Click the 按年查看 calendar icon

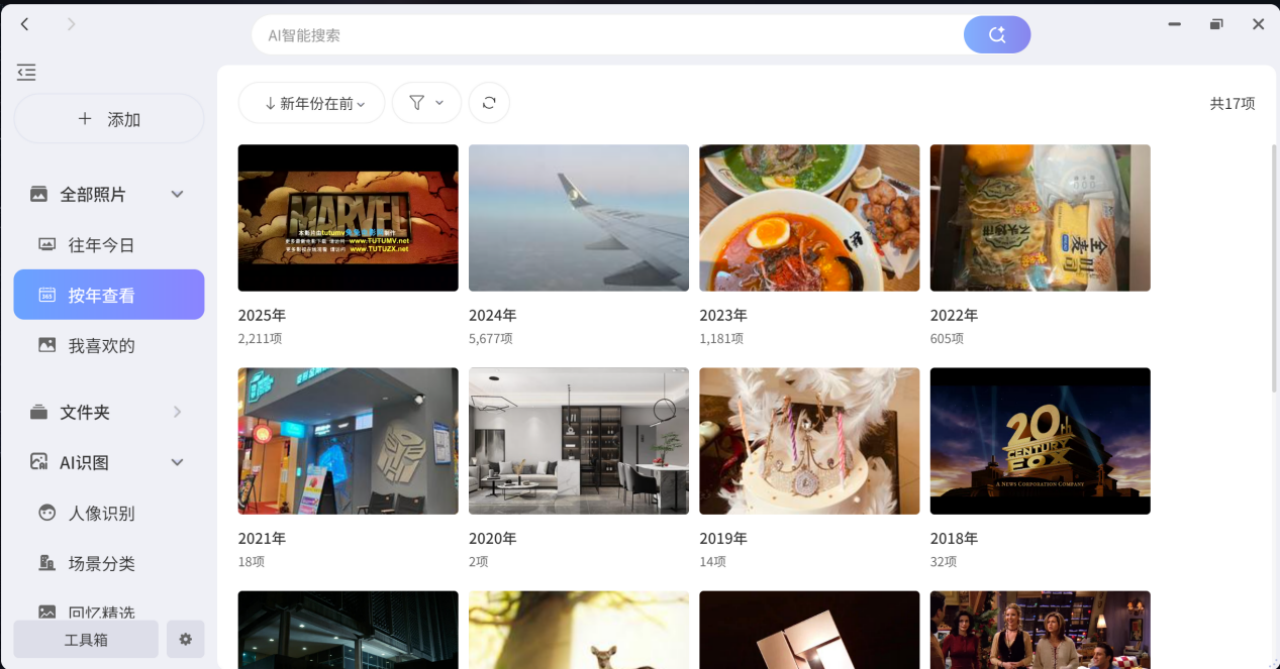pos(47,295)
